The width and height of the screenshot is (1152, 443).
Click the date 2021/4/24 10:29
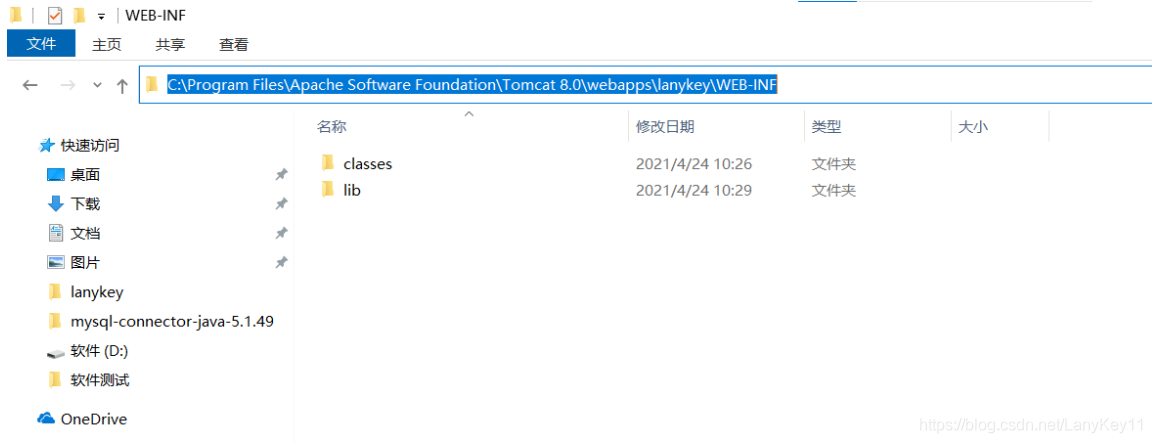tap(694, 190)
